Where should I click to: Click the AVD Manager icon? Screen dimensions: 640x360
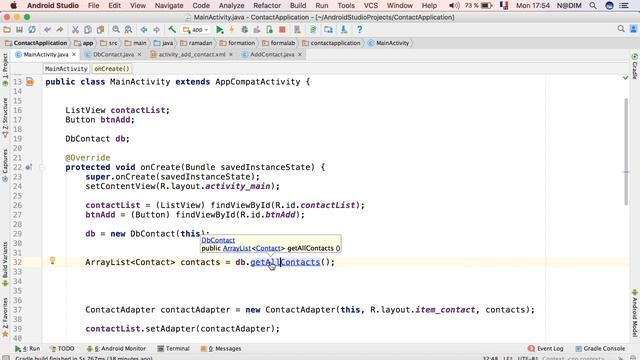298,29
